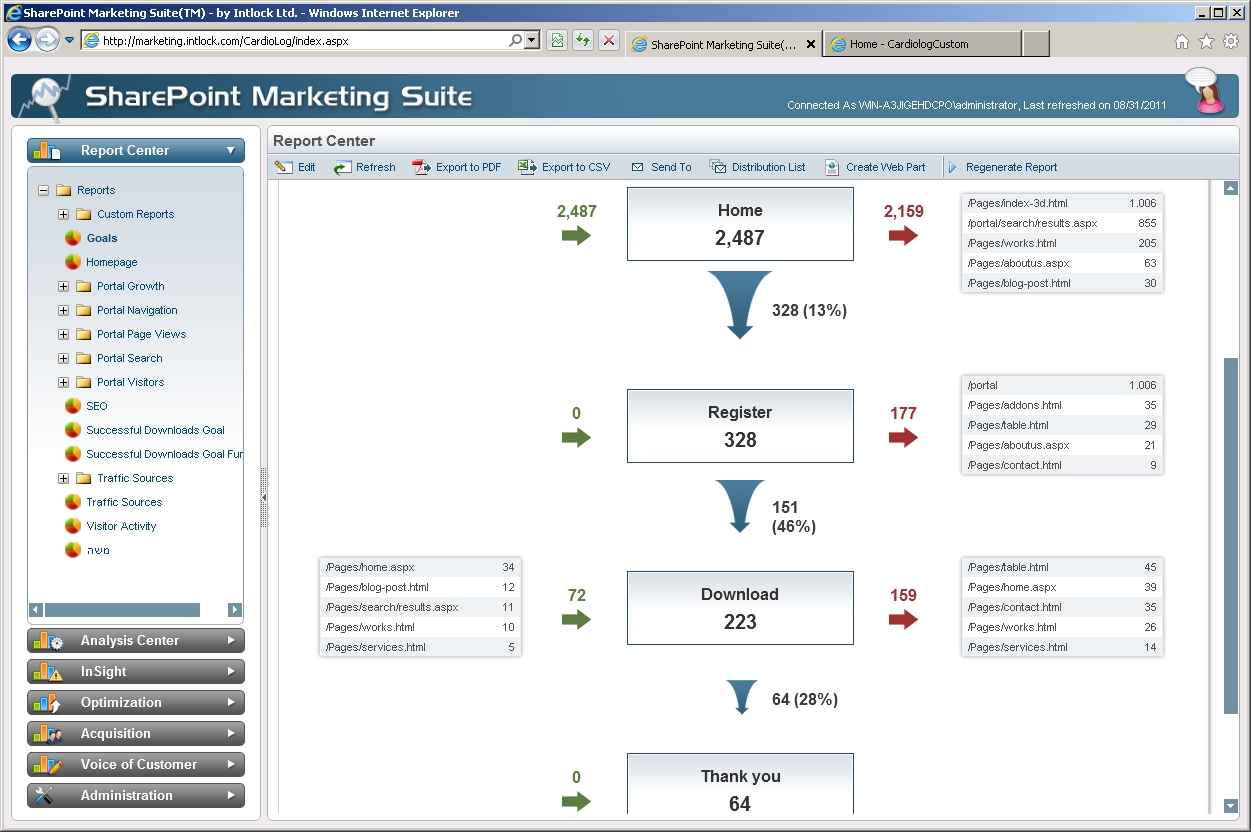Click /Pages/addons.html exit page row
This screenshot has height=832, width=1251.
1062,405
